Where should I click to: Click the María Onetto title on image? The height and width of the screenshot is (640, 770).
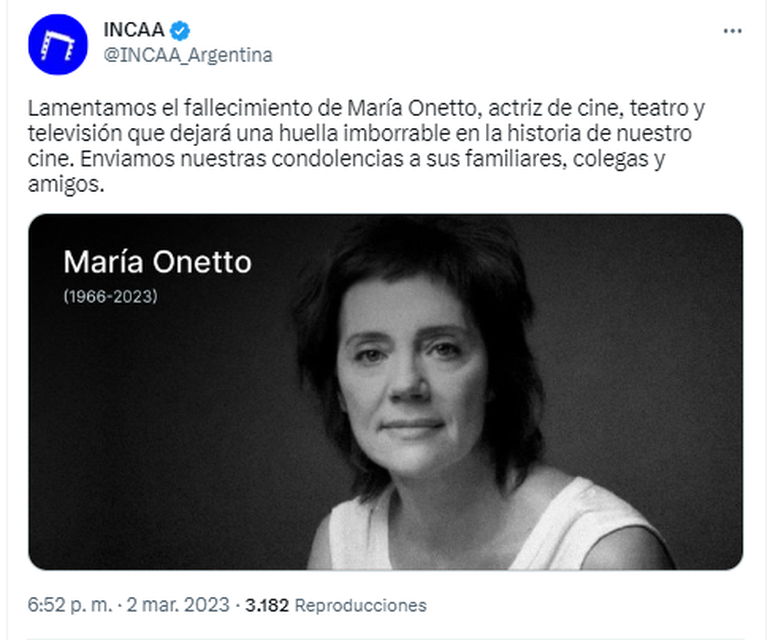pos(157,262)
